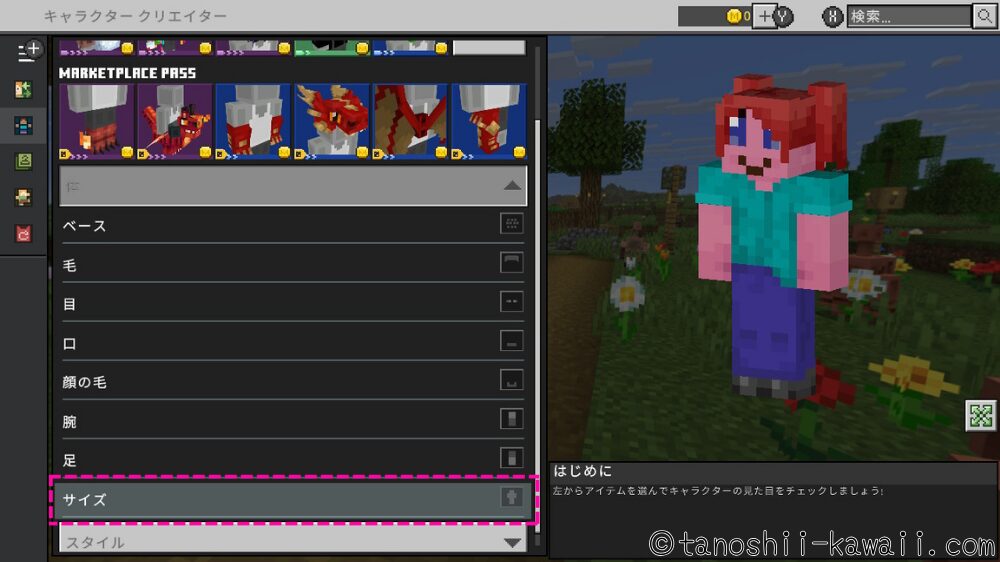Viewport: 1000px width, 562px height.
Task: Open the 顔の毛 facial hair category
Action: pos(292,381)
